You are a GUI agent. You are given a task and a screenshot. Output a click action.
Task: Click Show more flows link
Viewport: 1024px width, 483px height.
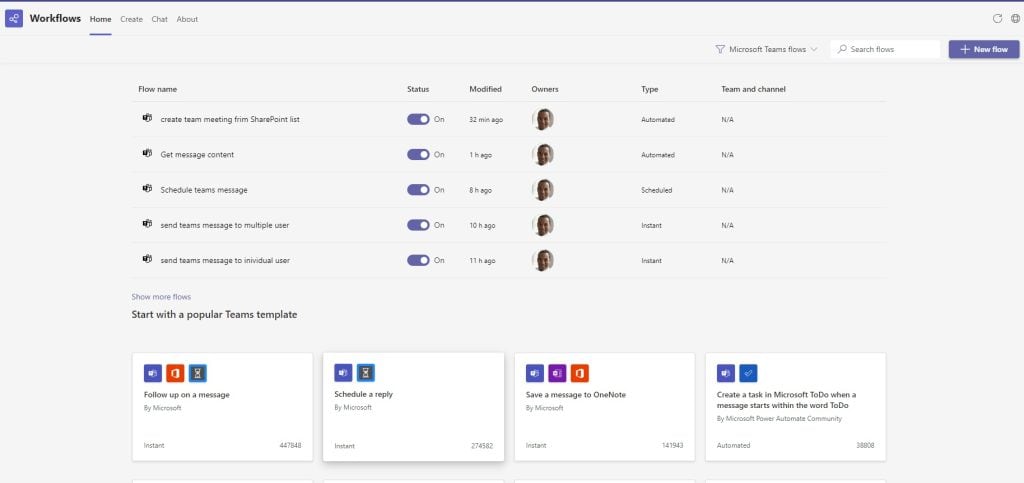coord(161,297)
